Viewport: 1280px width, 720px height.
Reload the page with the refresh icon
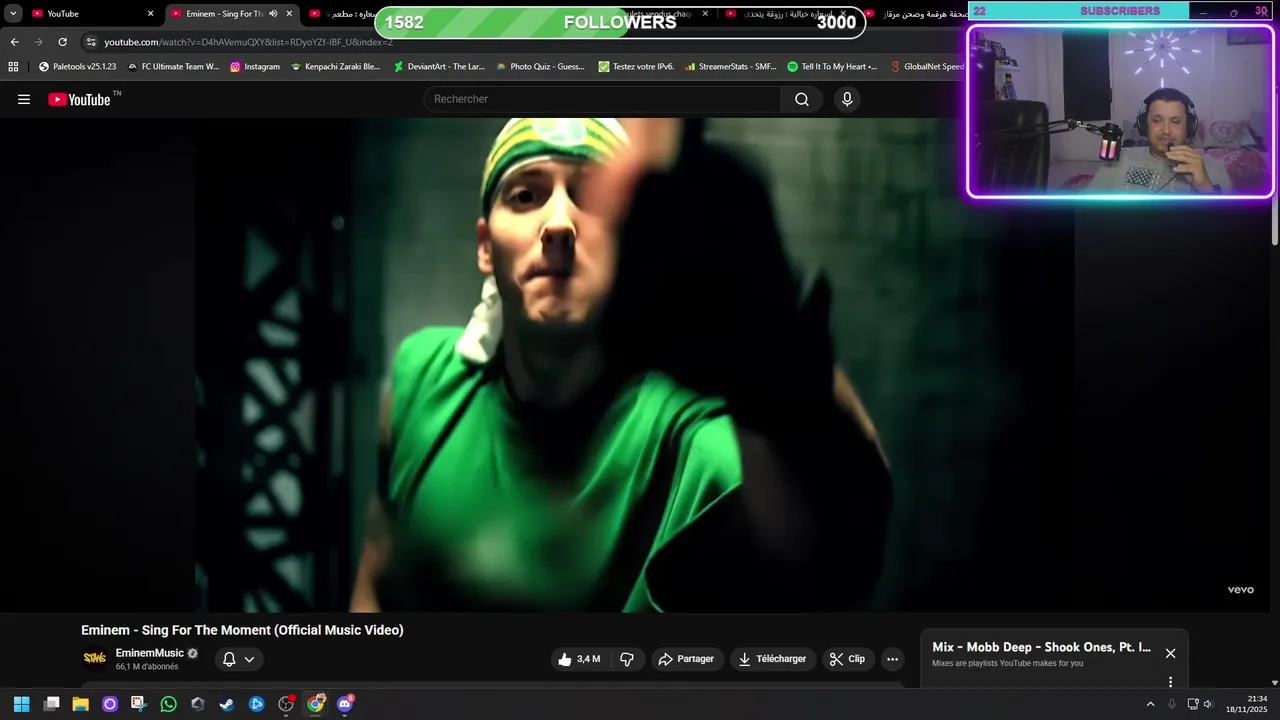(62, 42)
